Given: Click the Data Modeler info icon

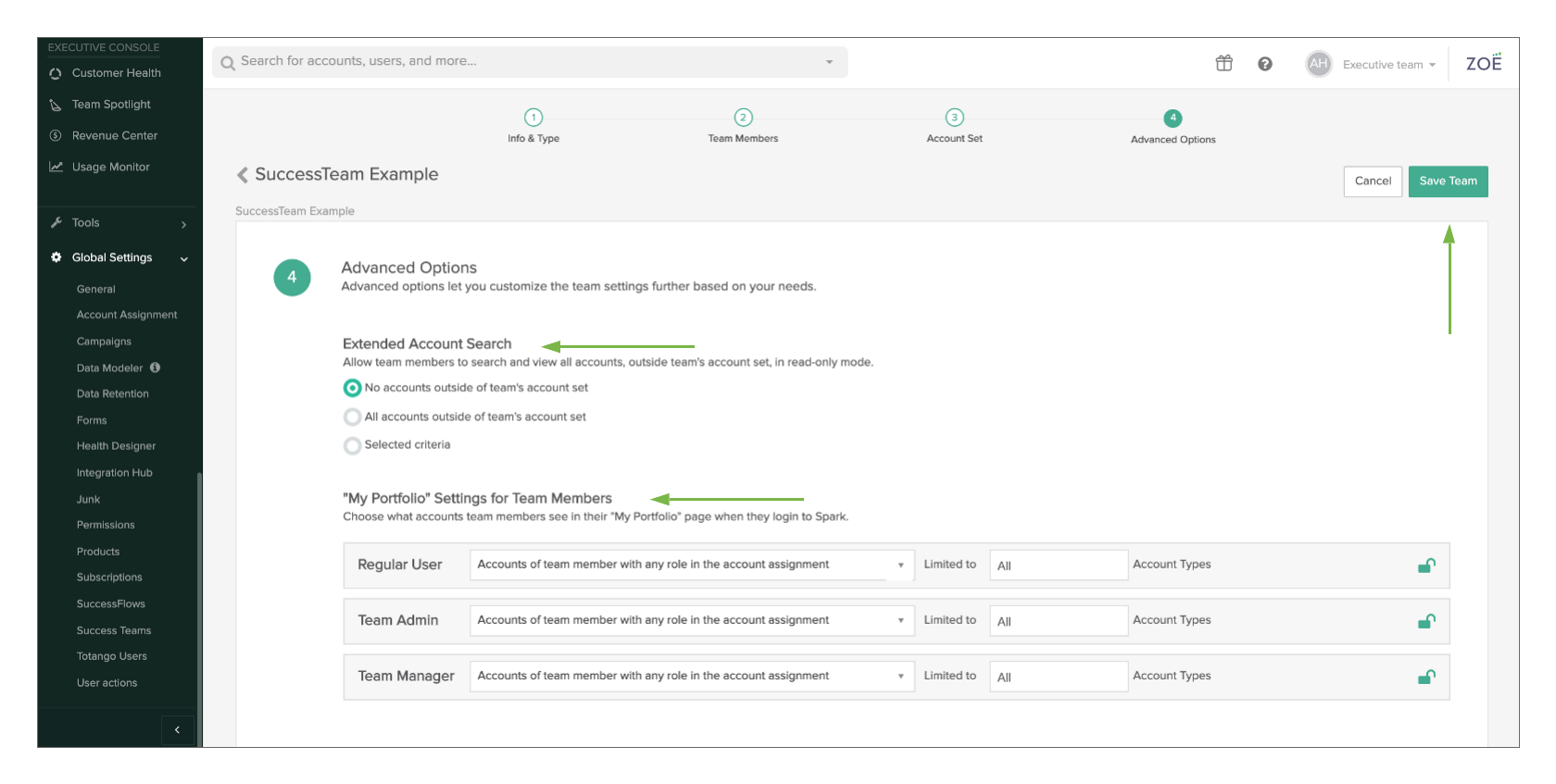Looking at the screenshot, I should (x=155, y=367).
